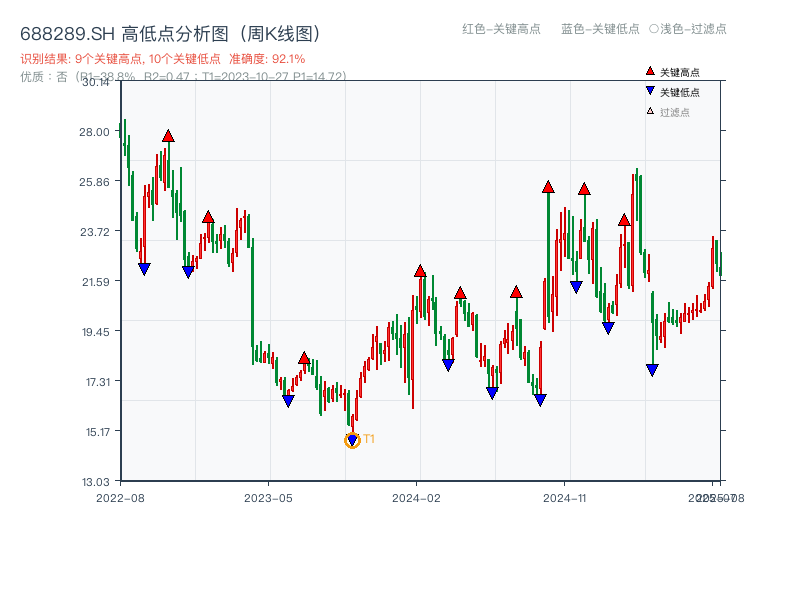Select the blue low triangle just after 2023-05
The image size is (800, 600).
click(288, 401)
